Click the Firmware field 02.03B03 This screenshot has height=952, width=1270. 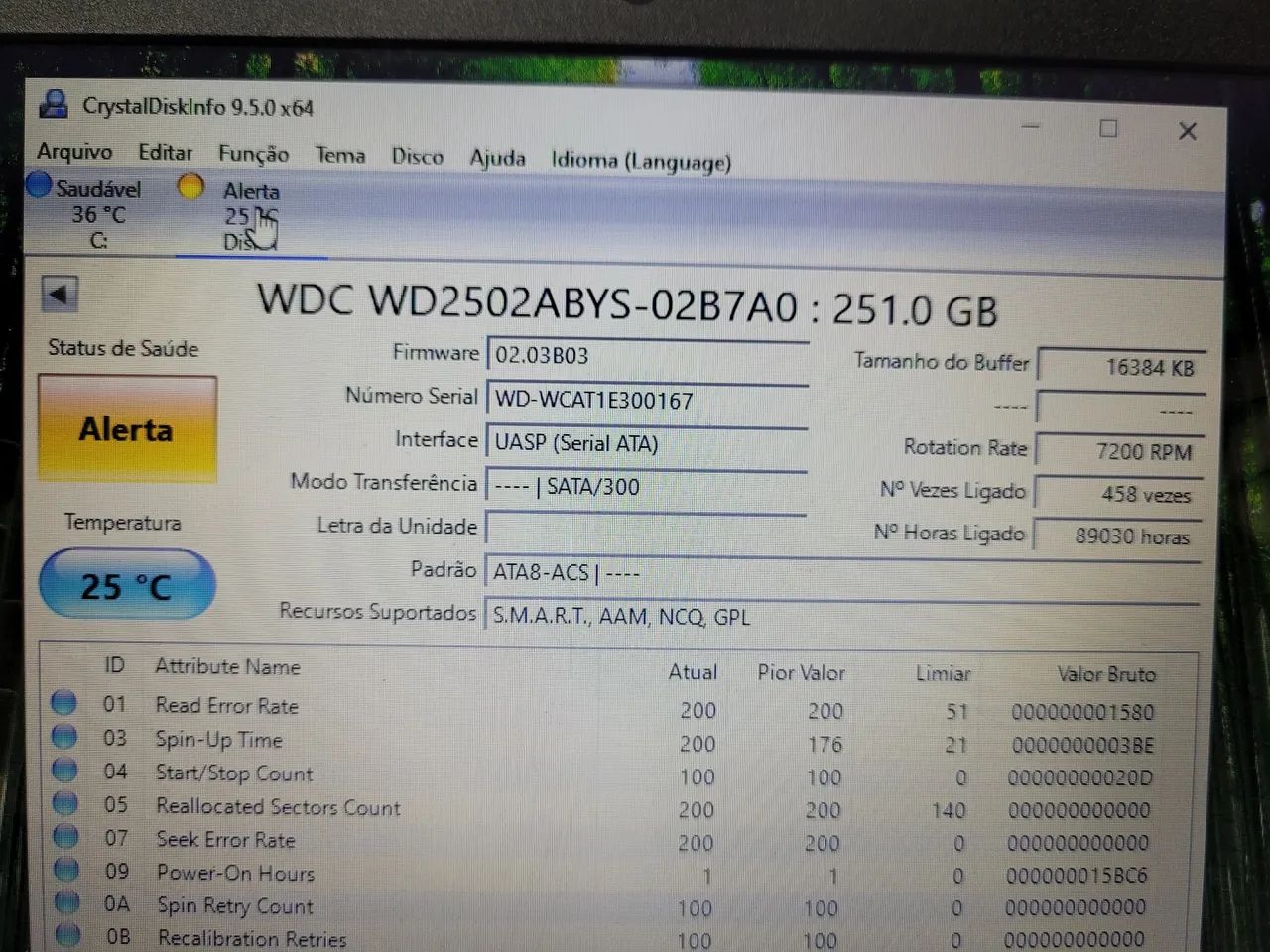(647, 356)
